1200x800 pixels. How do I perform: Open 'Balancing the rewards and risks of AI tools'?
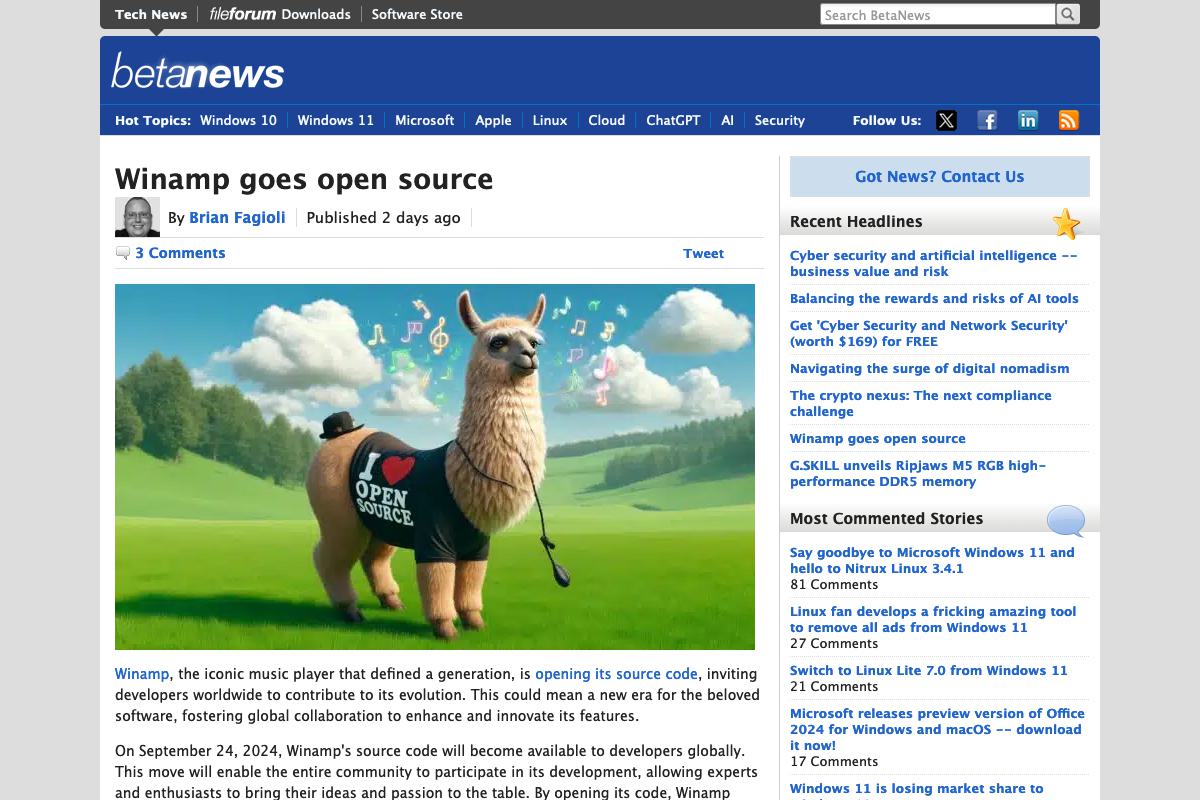coord(934,298)
